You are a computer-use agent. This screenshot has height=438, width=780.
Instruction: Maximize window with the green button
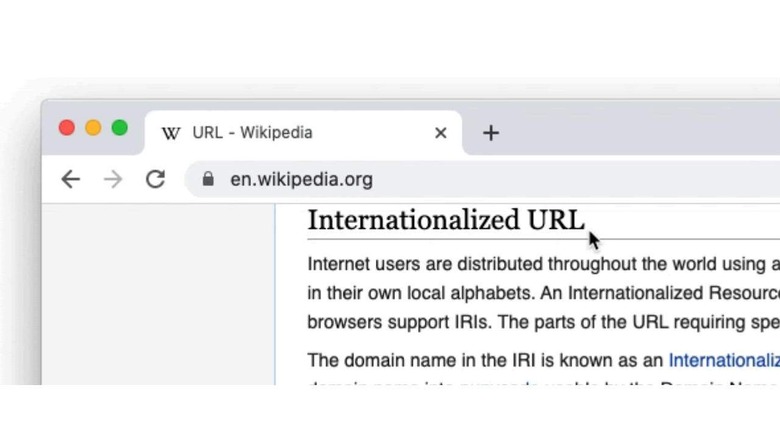tap(119, 128)
